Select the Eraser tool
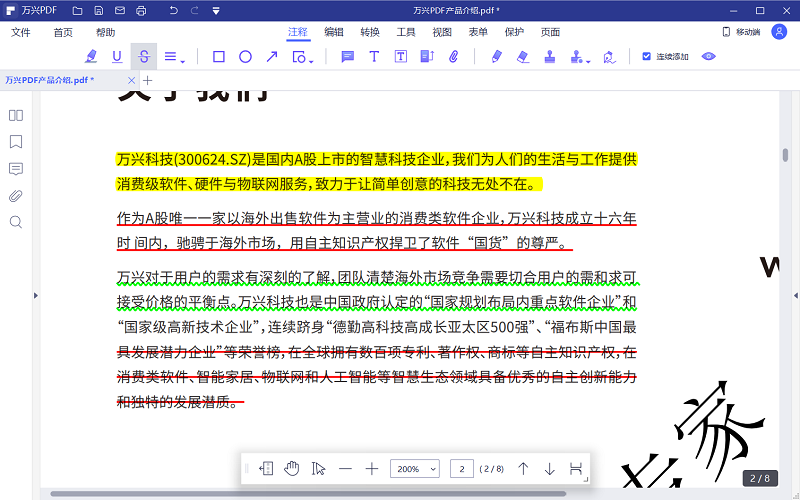The image size is (800, 500). click(523, 57)
